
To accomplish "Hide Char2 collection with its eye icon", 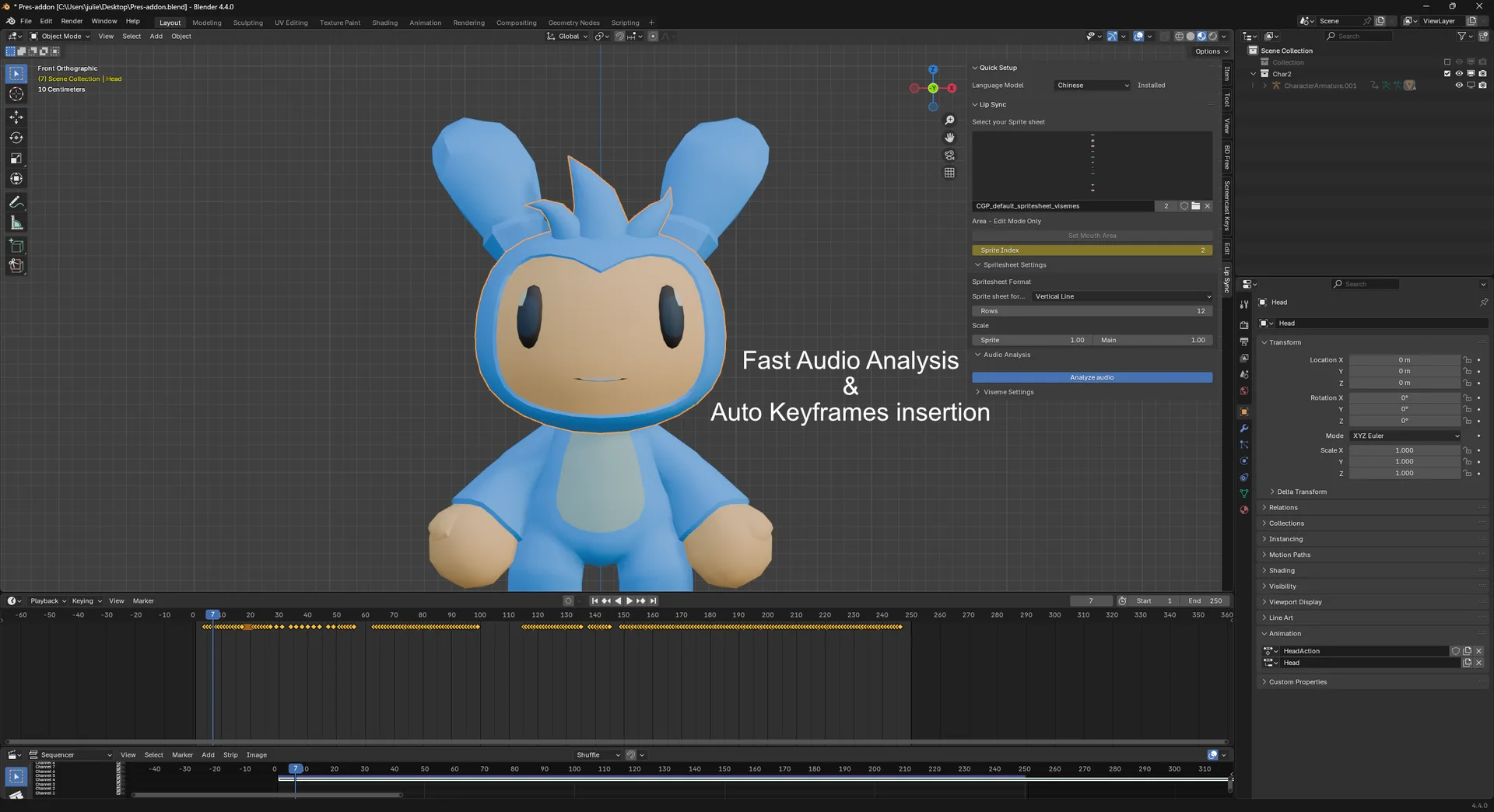I will (x=1459, y=74).
